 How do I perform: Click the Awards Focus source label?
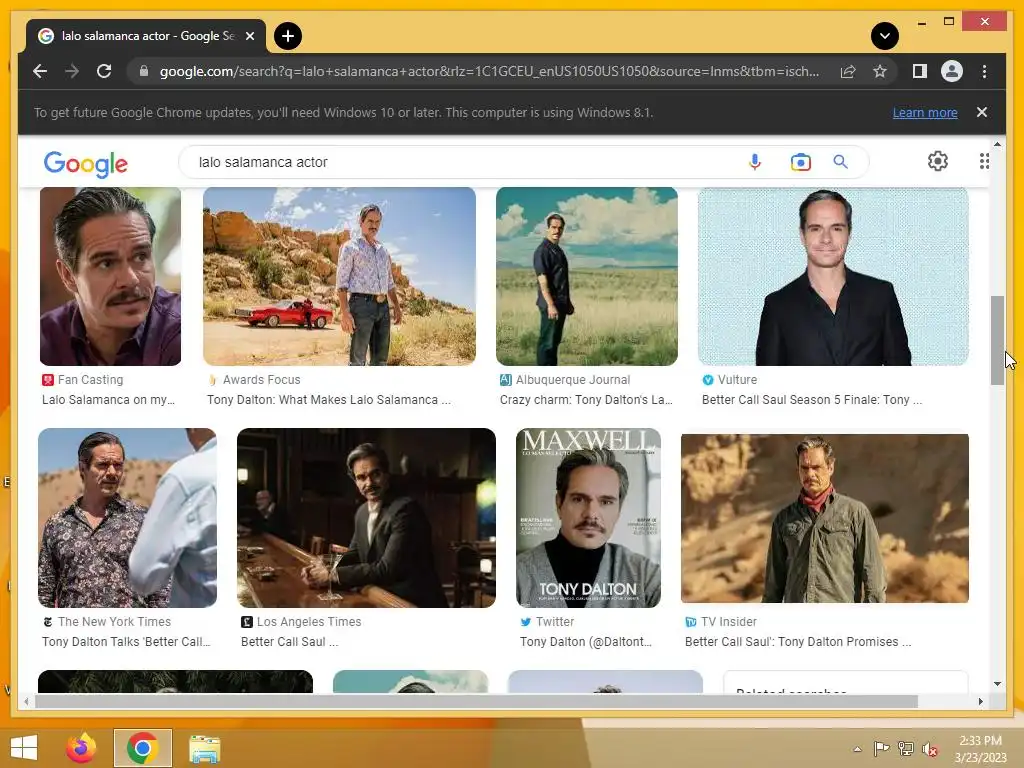pyautogui.click(x=261, y=379)
